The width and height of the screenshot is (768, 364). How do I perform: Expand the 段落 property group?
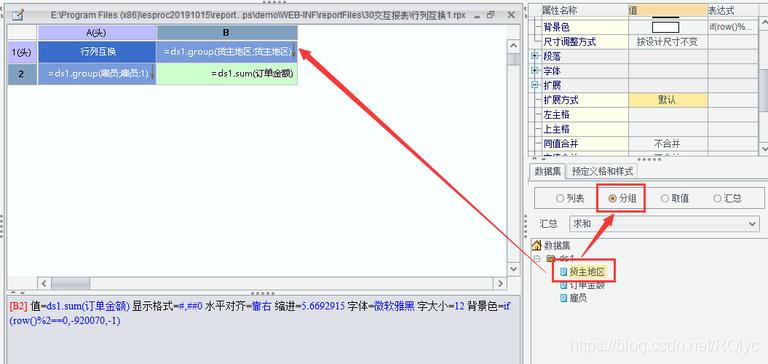point(535,56)
